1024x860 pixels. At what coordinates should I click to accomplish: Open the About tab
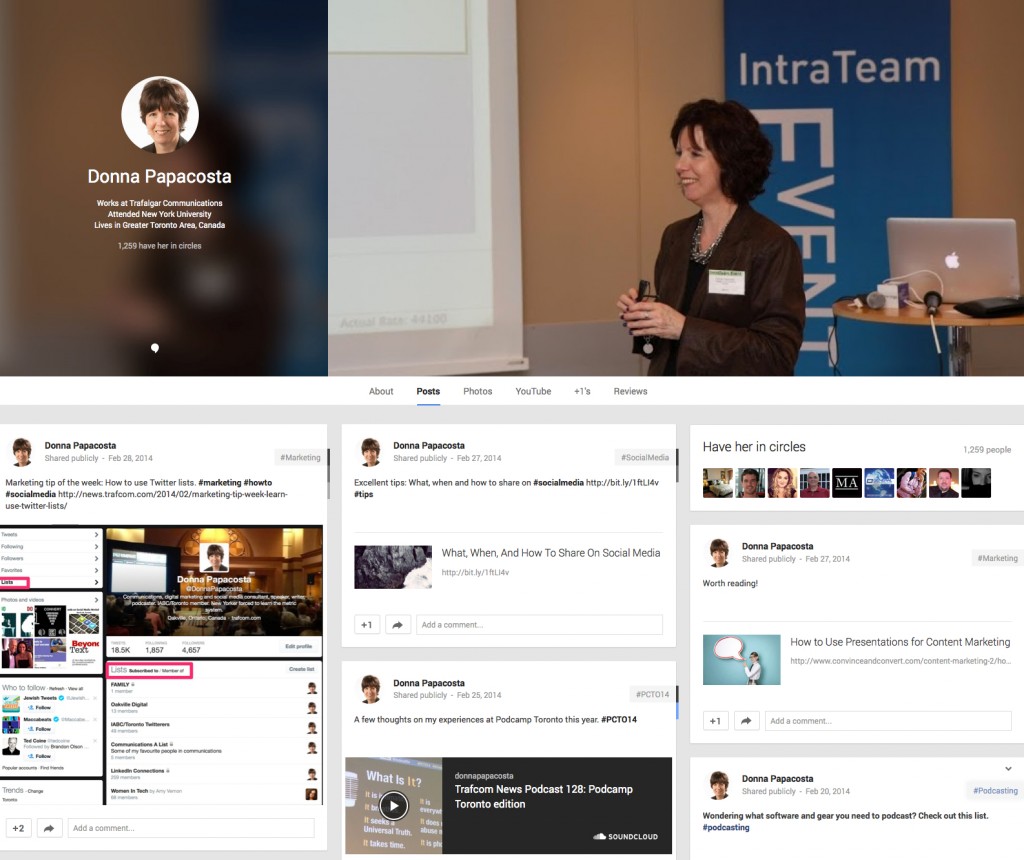(381, 391)
